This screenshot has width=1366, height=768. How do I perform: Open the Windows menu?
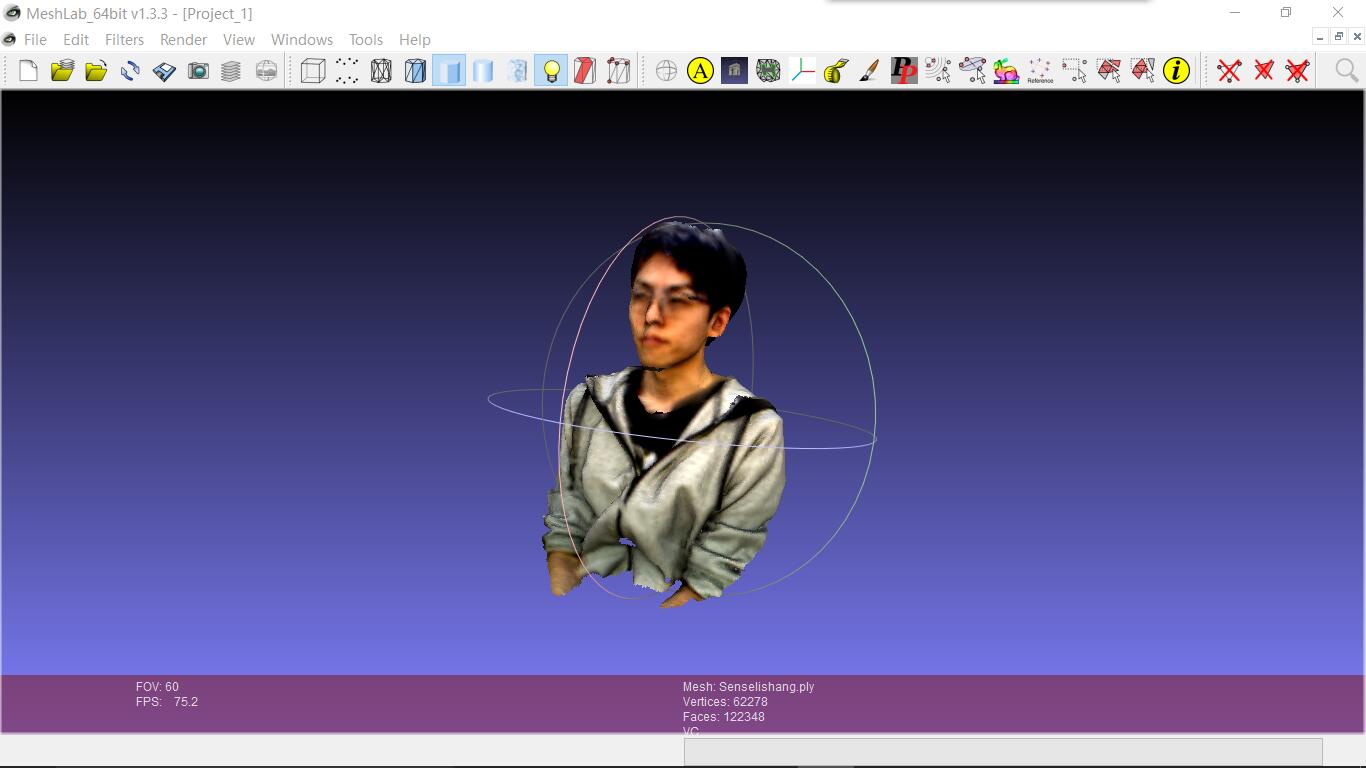coord(301,39)
